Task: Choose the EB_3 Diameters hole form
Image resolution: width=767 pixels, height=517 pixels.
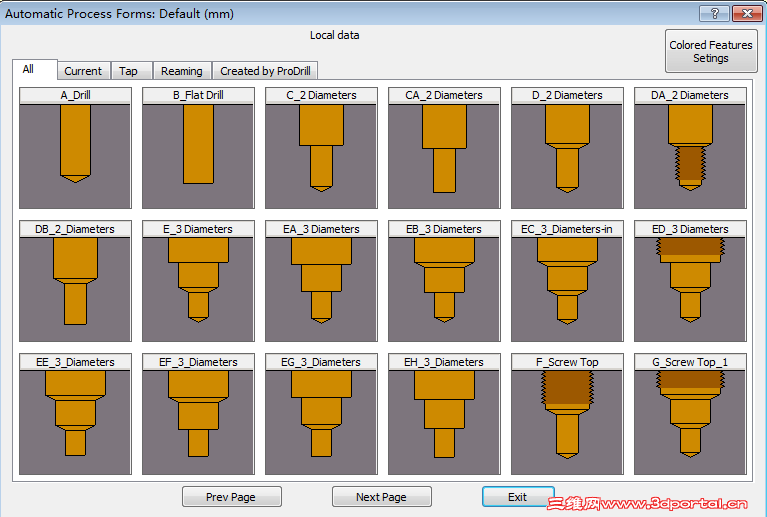Action: coord(444,281)
